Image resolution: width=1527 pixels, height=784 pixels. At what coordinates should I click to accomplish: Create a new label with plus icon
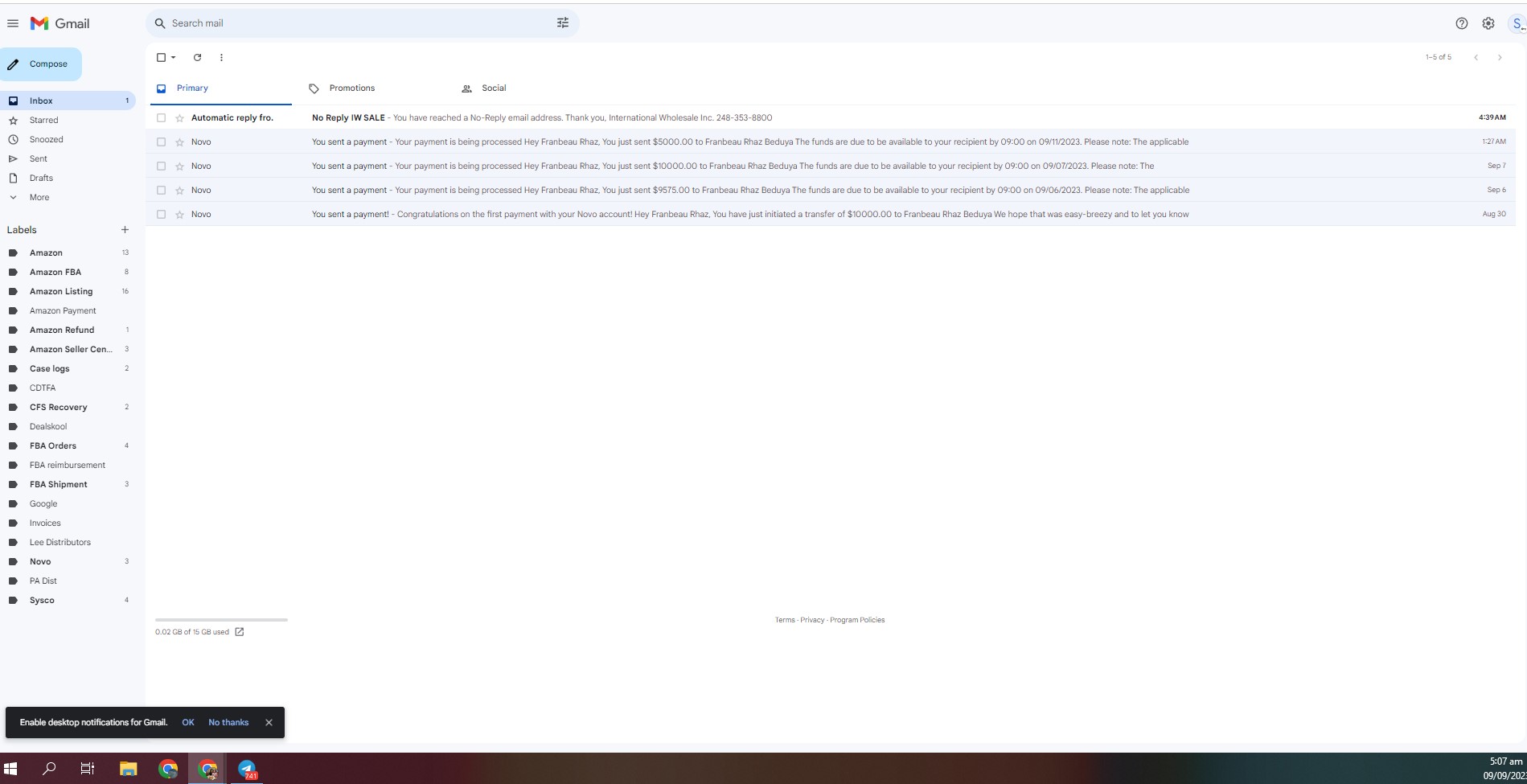tap(125, 230)
